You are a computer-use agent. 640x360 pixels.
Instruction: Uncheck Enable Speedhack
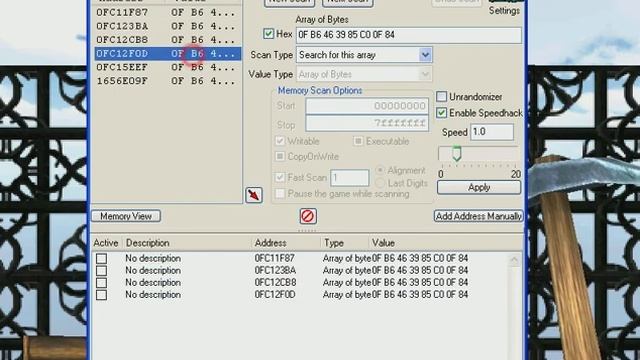pyautogui.click(x=441, y=113)
